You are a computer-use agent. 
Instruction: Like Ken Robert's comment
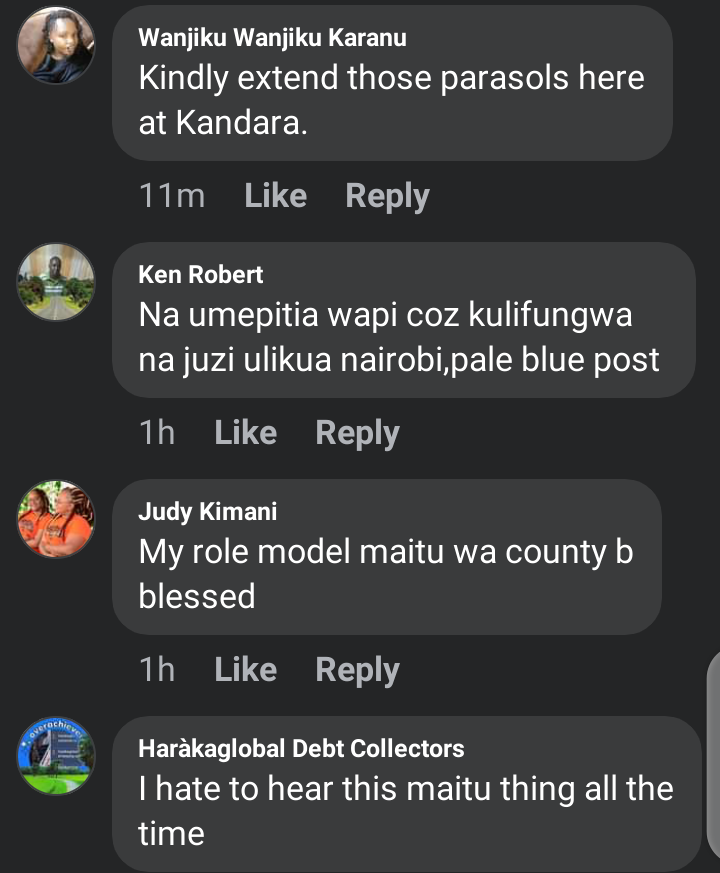(x=246, y=433)
